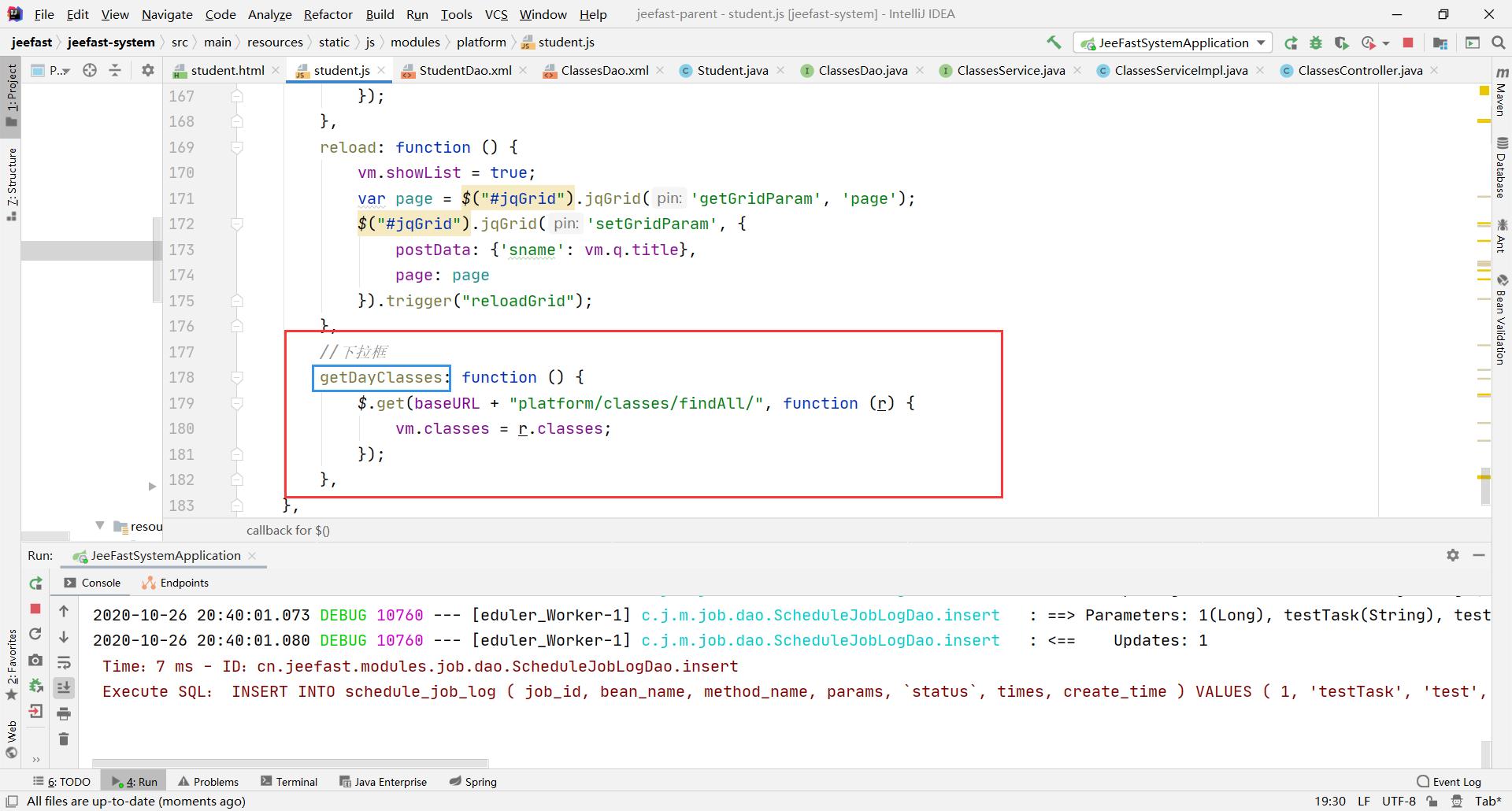
Task: Click the Build Project hammer icon
Action: tap(1054, 43)
